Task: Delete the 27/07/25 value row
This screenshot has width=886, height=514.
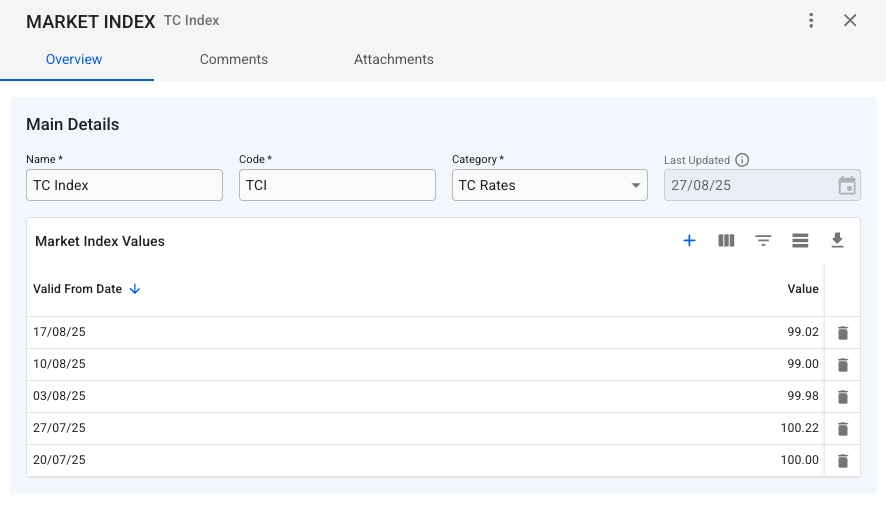Action: (x=842, y=429)
